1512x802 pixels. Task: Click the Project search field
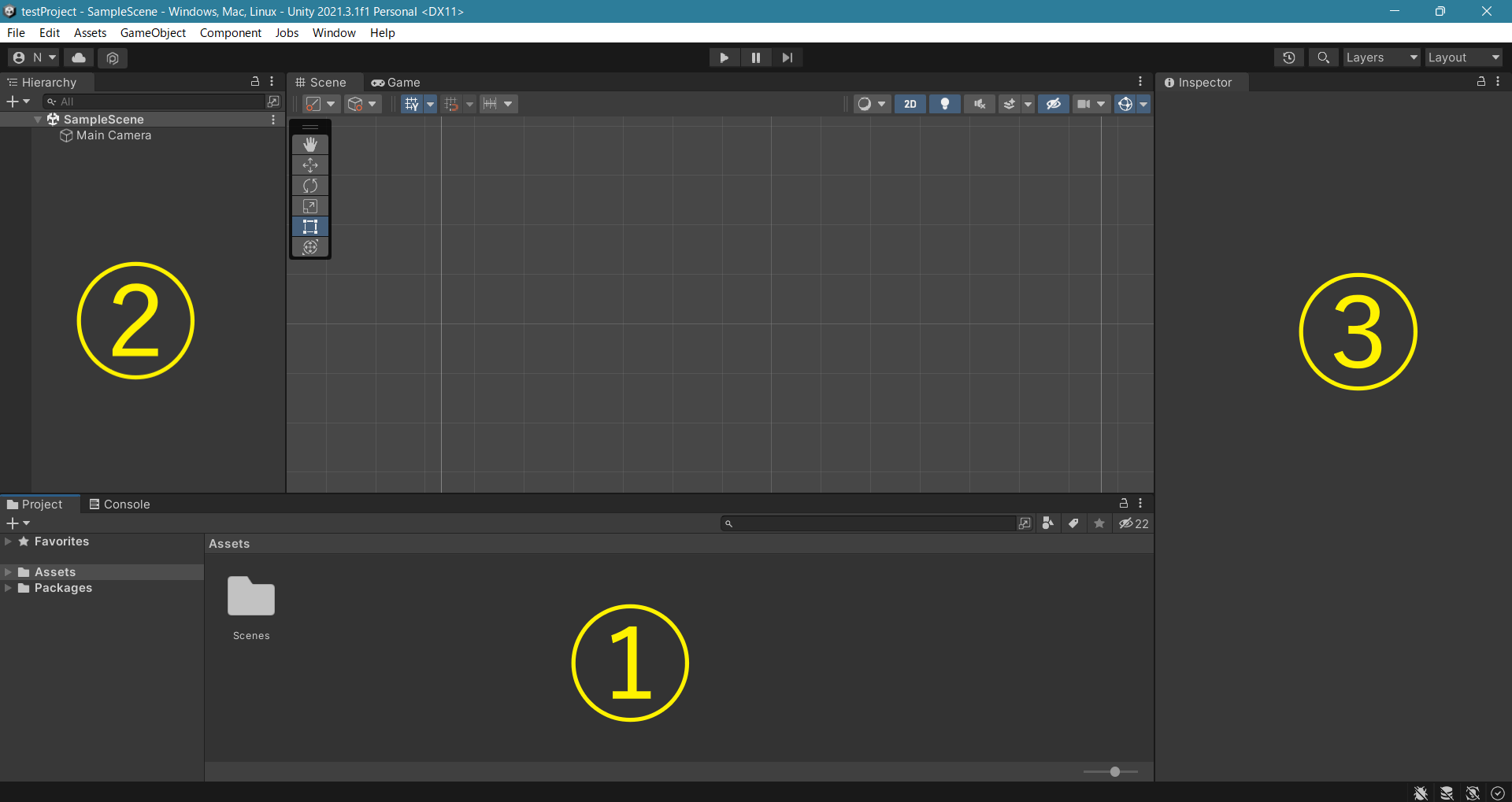[x=869, y=523]
